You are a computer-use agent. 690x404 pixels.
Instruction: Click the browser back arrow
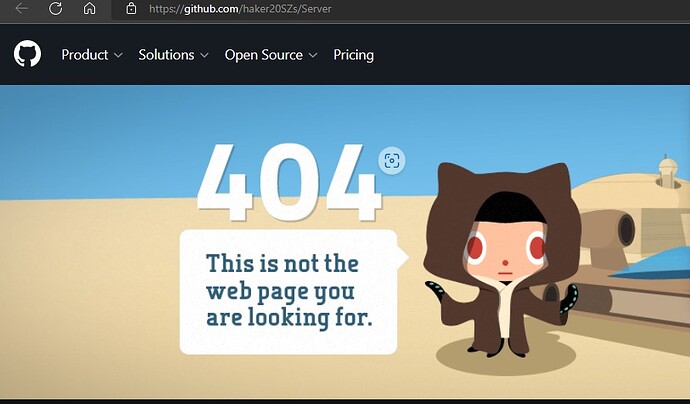[x=21, y=8]
